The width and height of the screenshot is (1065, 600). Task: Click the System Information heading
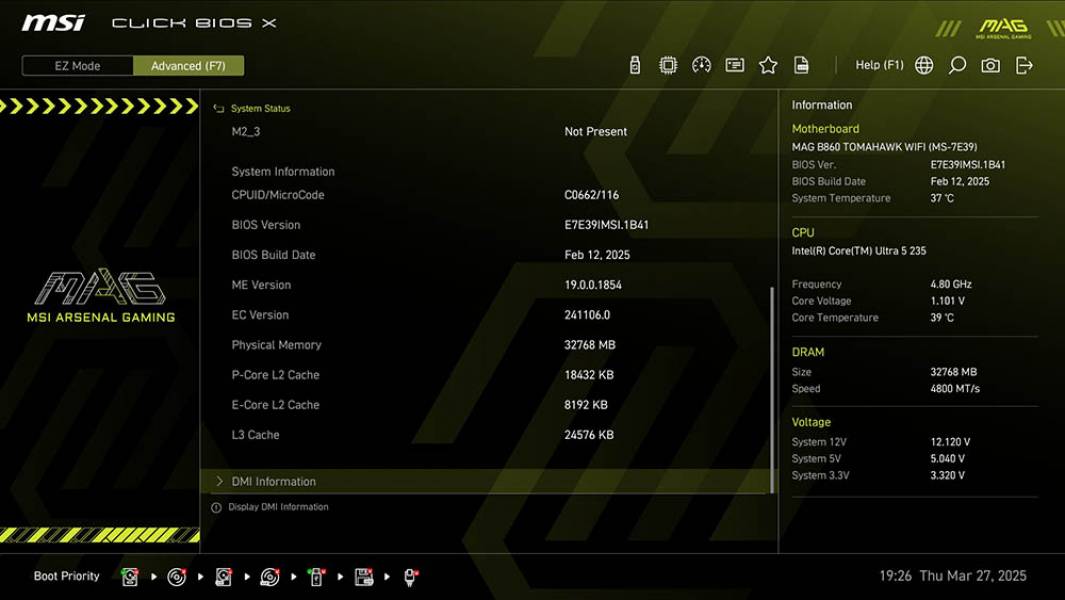point(283,172)
